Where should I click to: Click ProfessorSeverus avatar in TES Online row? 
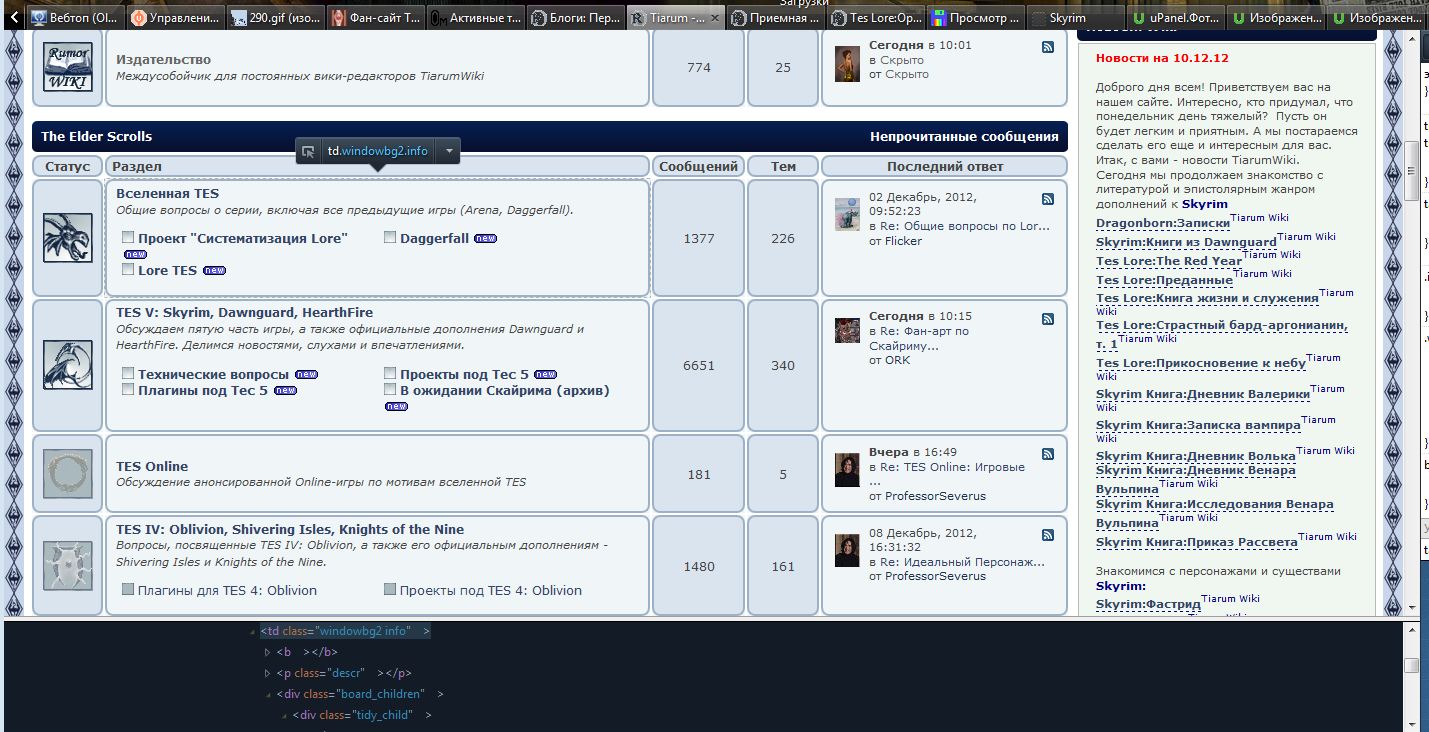point(847,469)
